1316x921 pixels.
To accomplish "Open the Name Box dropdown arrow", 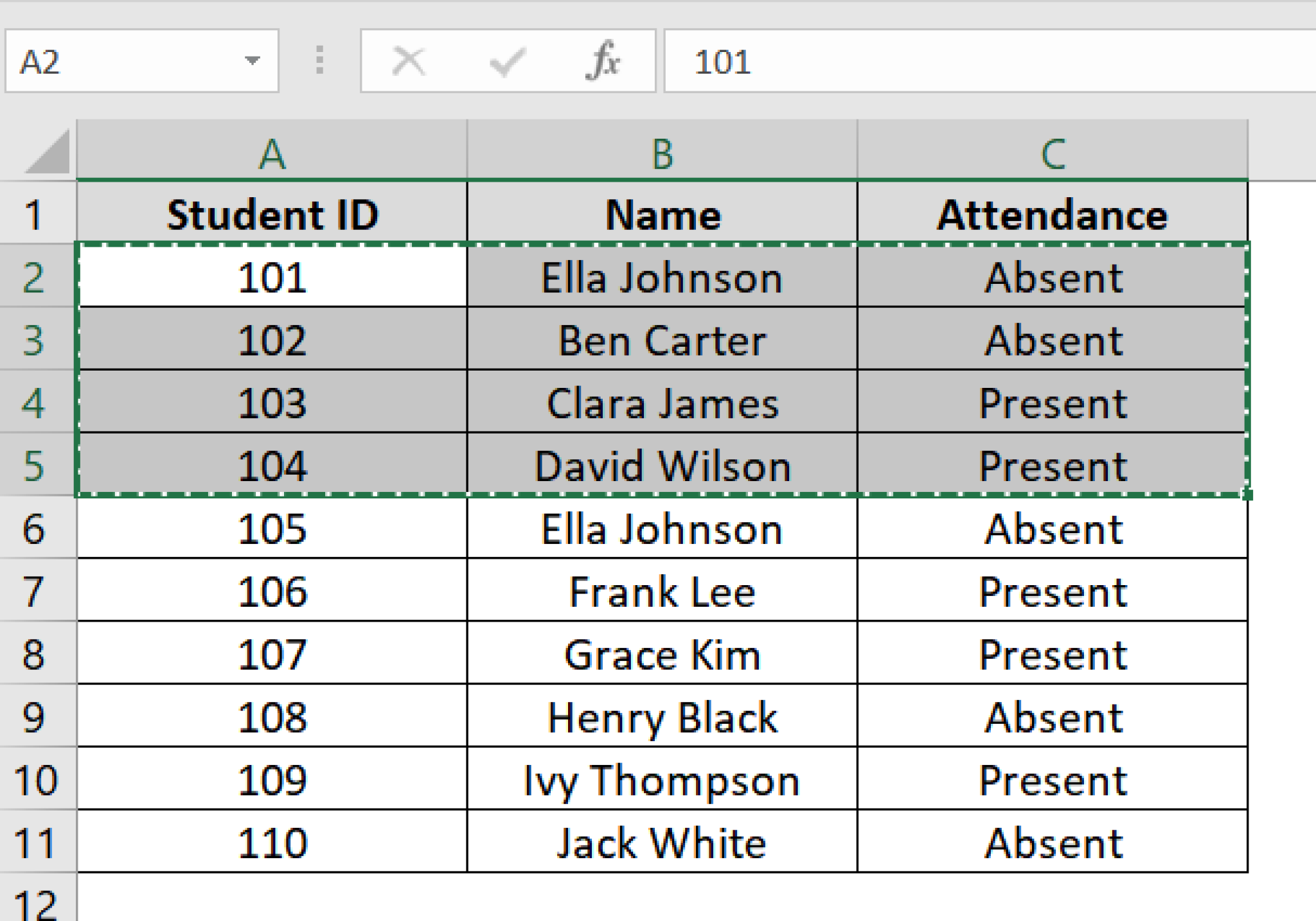I will (x=253, y=61).
